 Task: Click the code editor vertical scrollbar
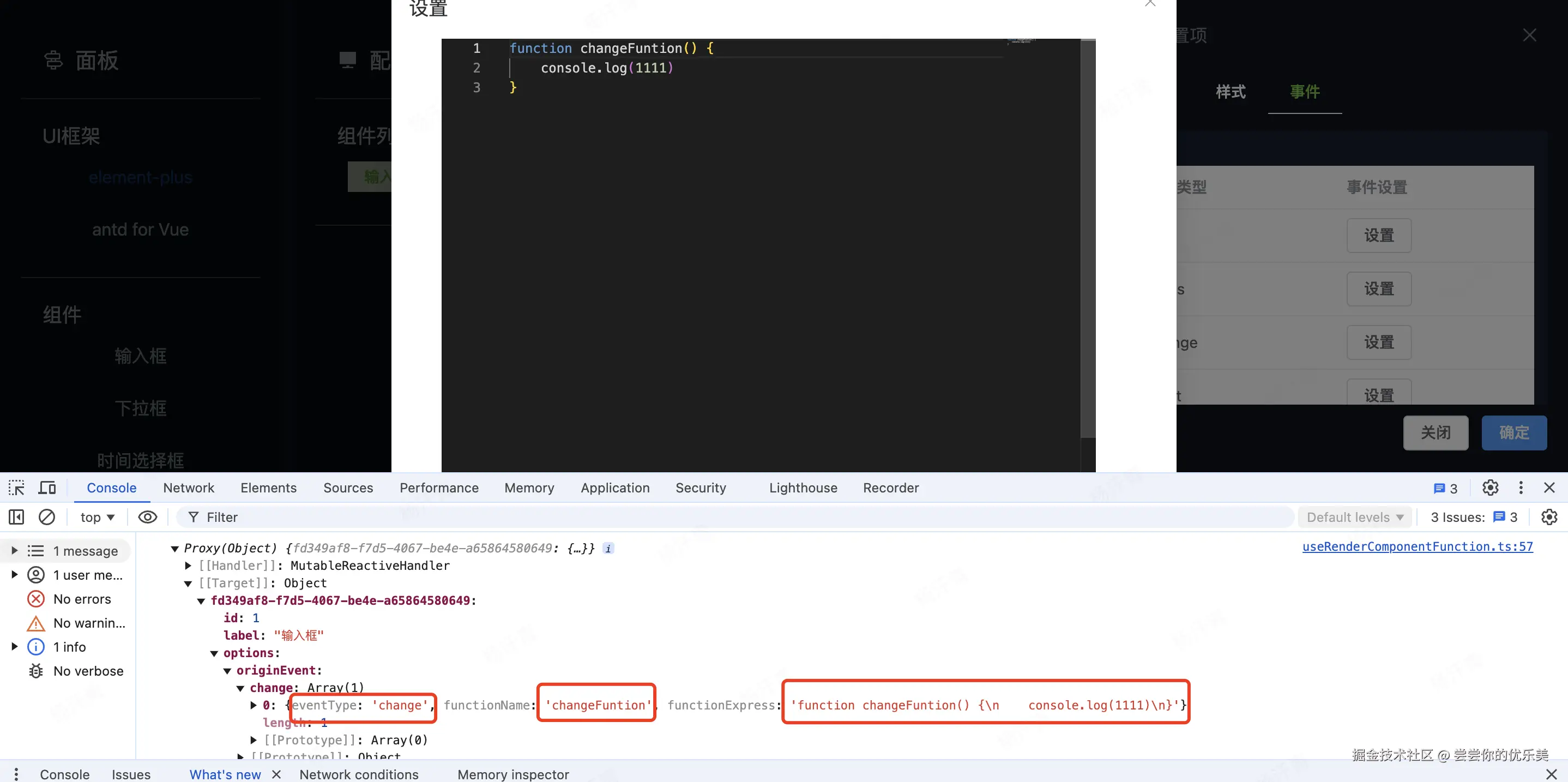1087,238
